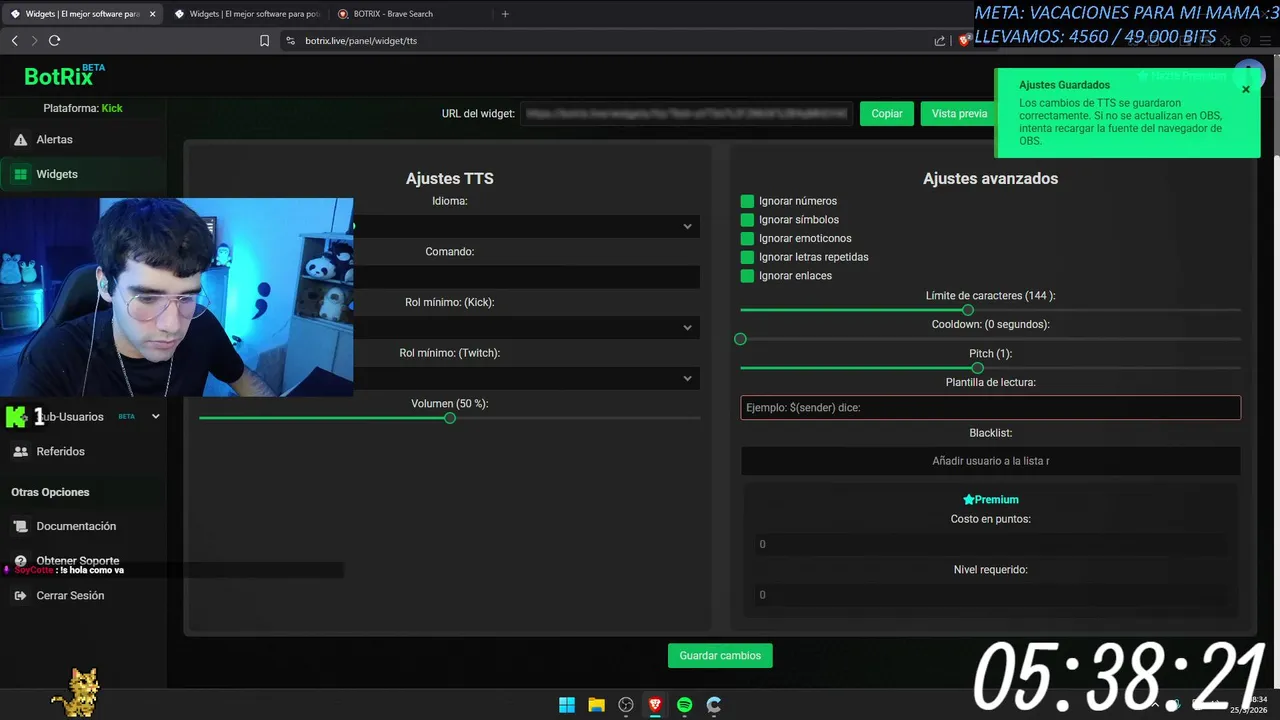Viewport: 1280px width, 720px height.
Task: Open Documentación link
Action: pos(76,526)
